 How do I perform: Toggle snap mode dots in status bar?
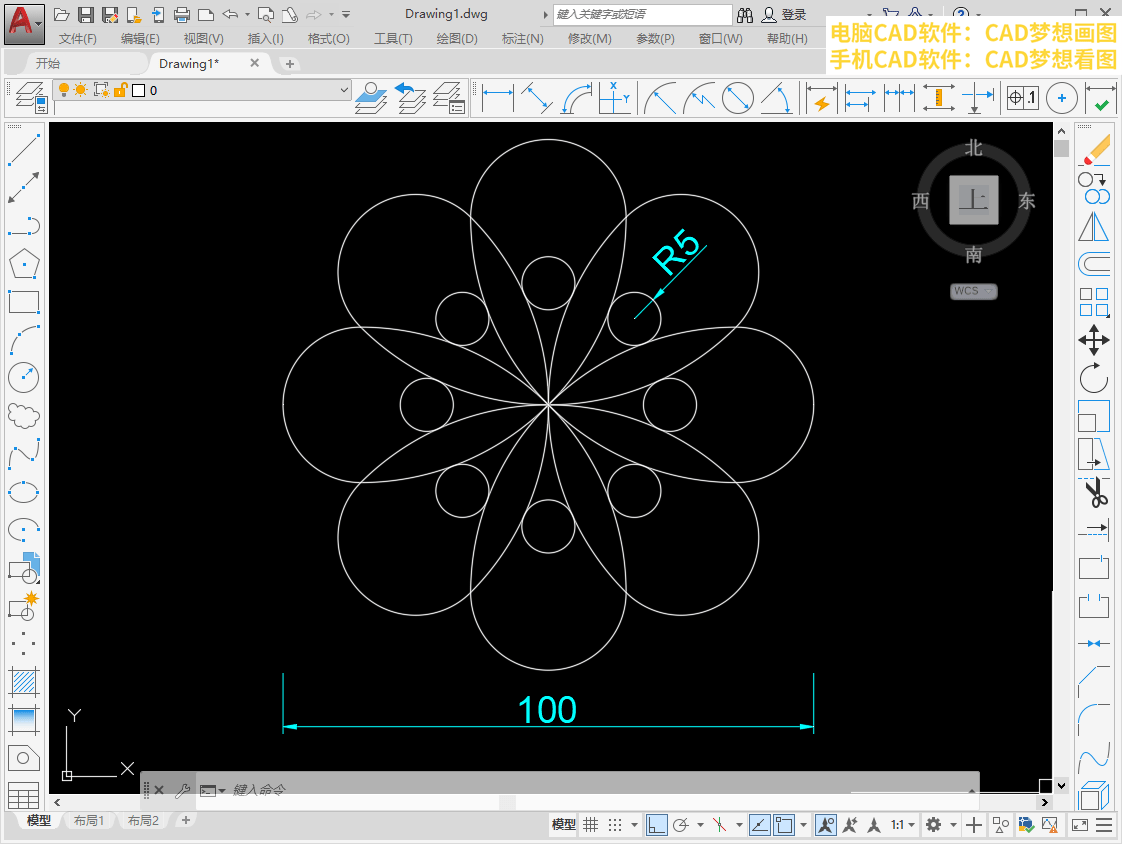(615, 825)
